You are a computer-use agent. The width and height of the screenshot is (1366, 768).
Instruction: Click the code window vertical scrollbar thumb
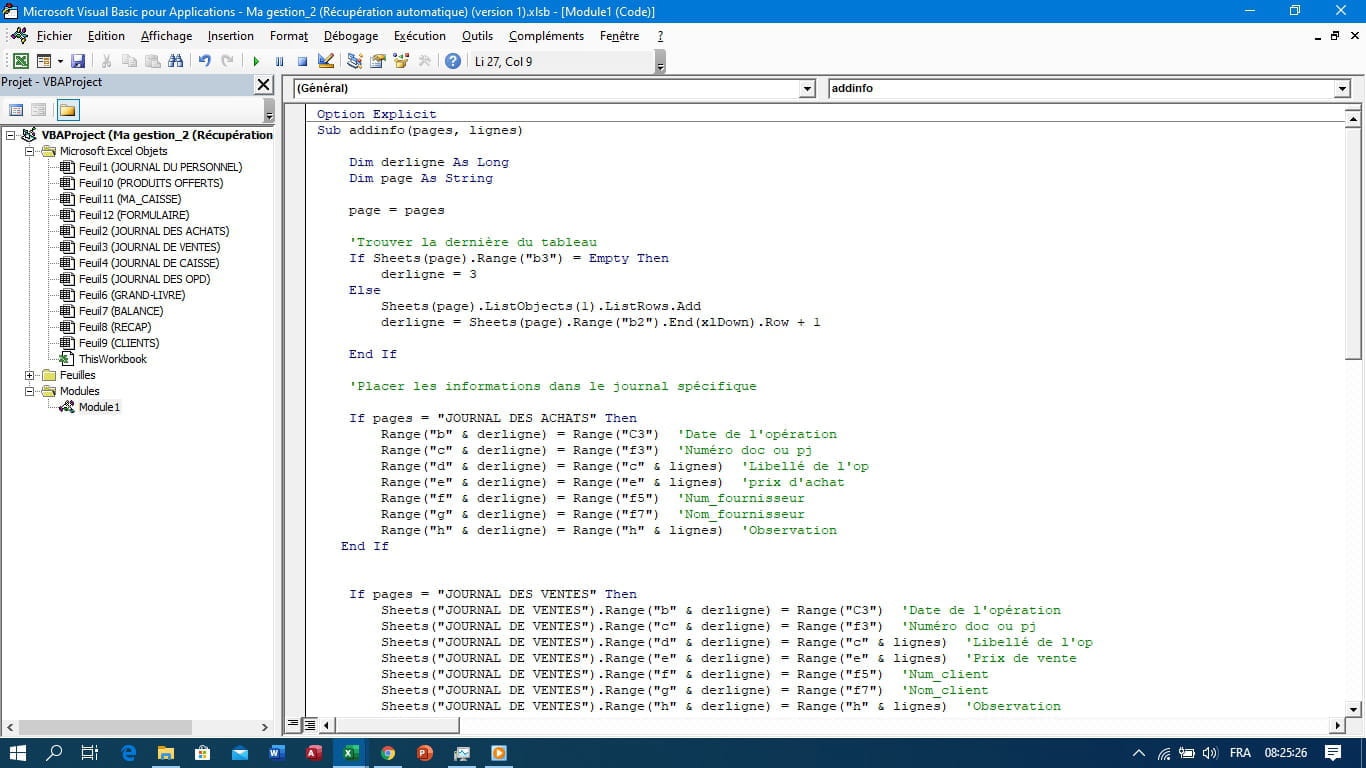[x=1353, y=244]
